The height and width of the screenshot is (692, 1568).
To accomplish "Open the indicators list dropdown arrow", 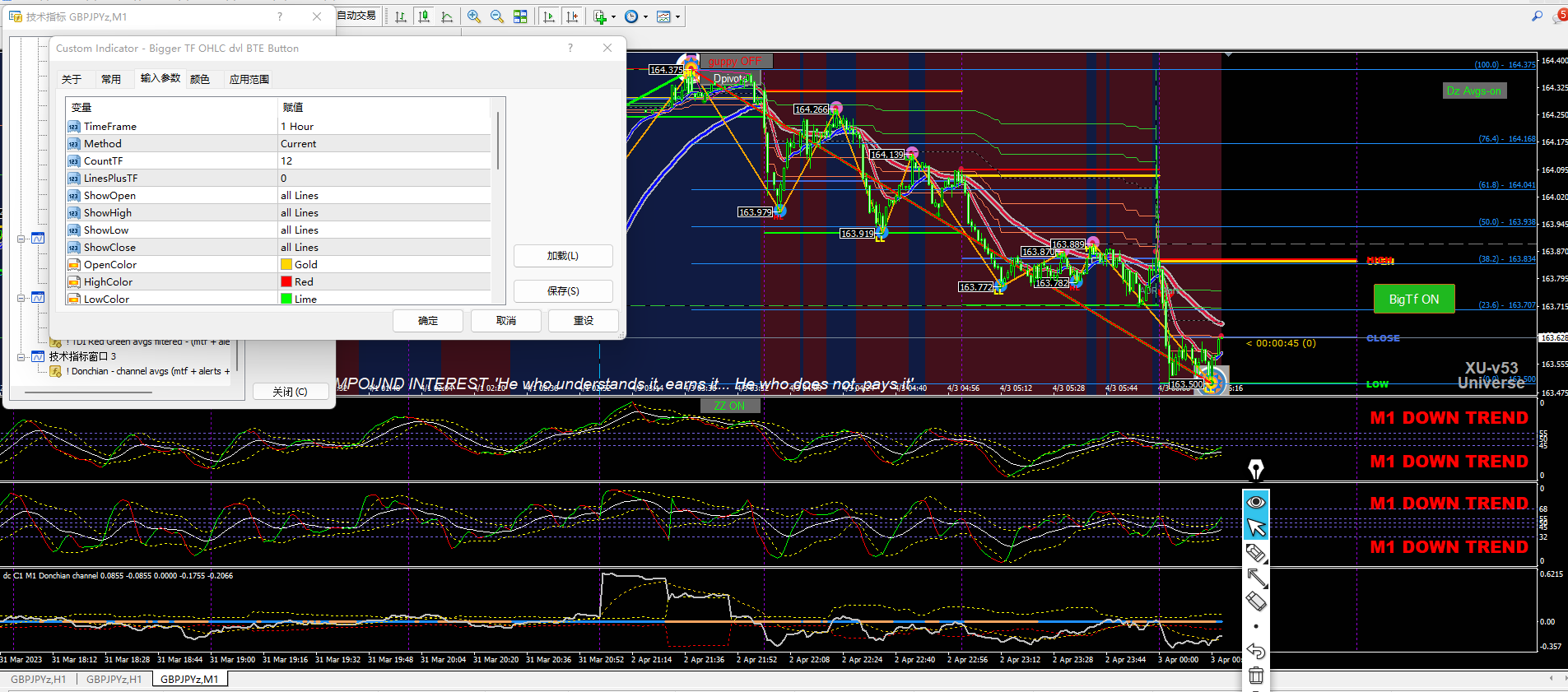I will point(613,17).
